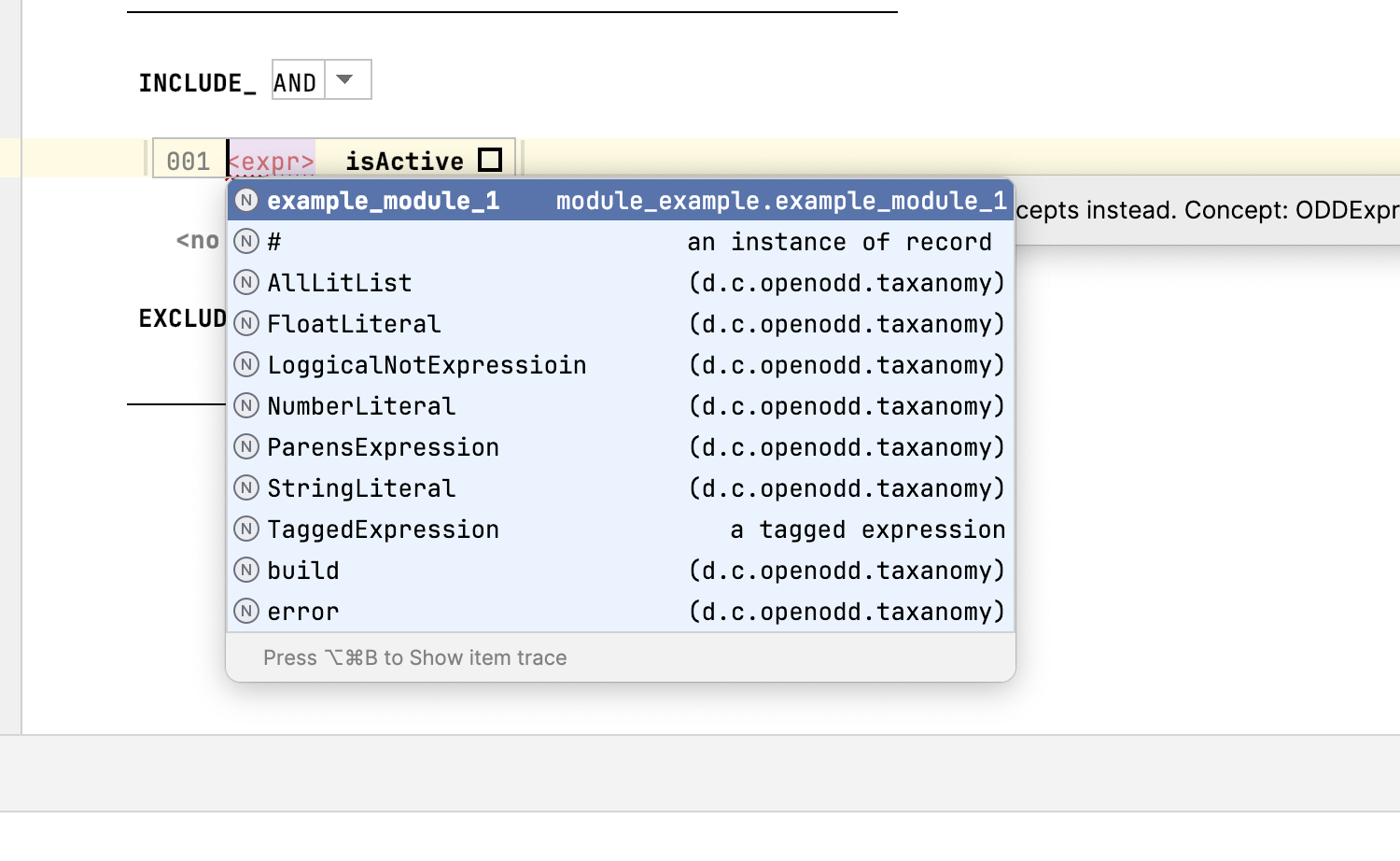Click the N icon beside StringLiteral
The image size is (1400, 861).
point(246,488)
